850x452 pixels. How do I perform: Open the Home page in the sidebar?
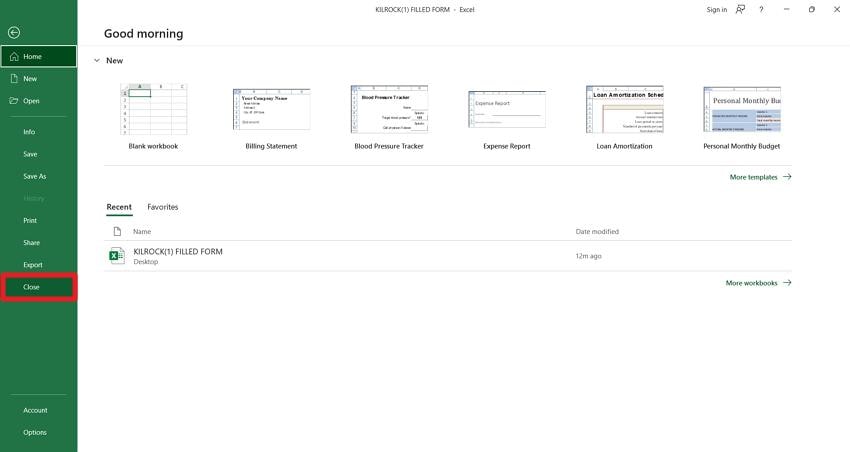(x=38, y=56)
